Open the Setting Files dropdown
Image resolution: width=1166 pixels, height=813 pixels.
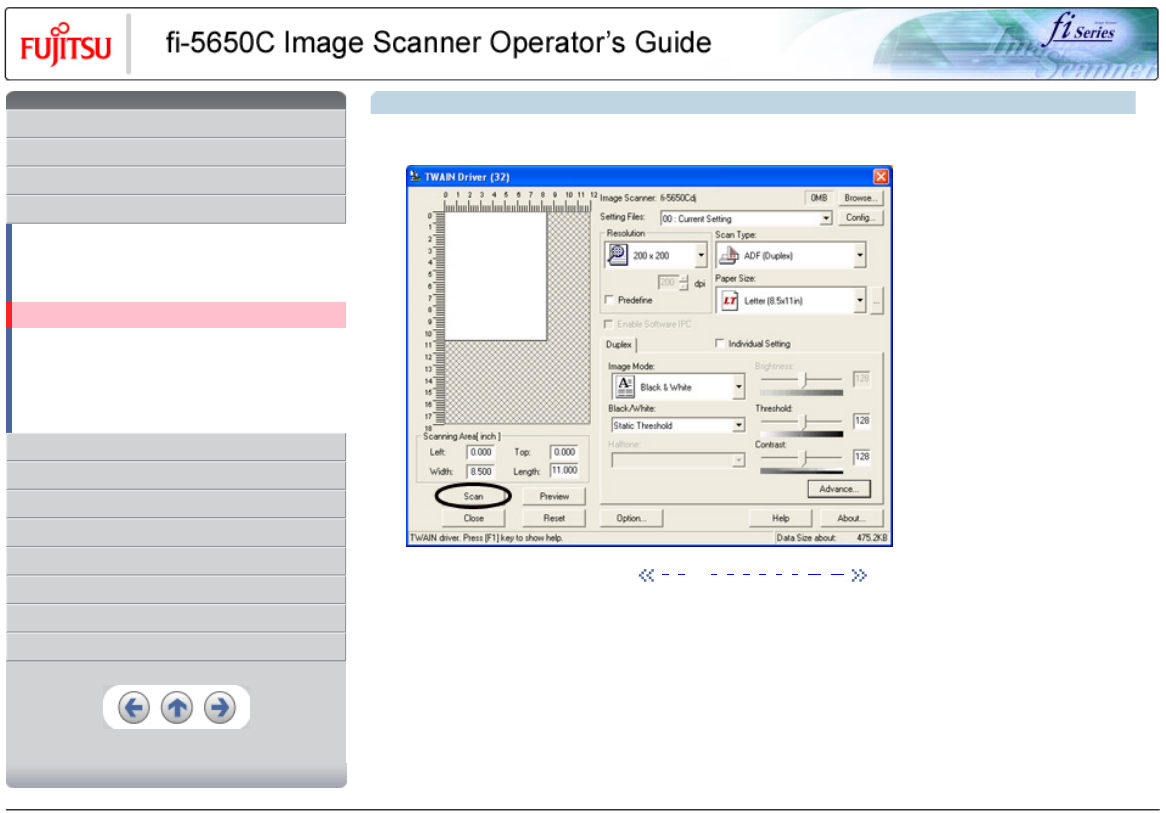point(825,219)
